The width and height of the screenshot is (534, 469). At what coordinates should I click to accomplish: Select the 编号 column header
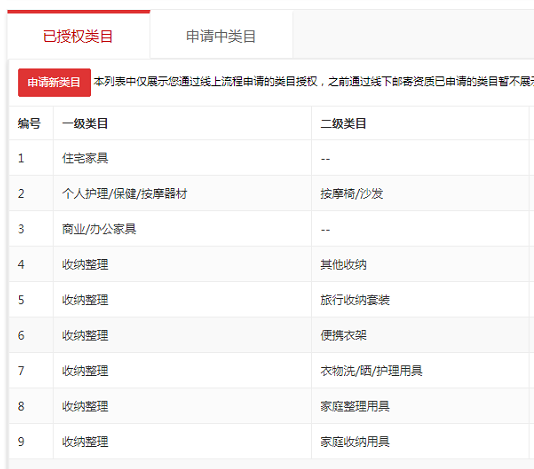29,123
